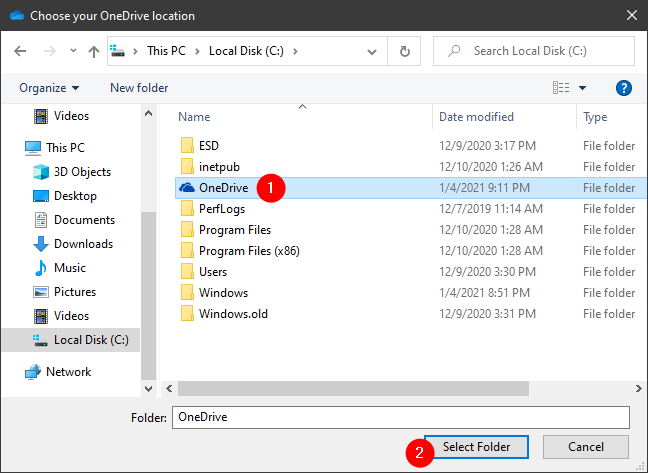Go back using the back arrow
The height and width of the screenshot is (473, 648).
(20, 51)
